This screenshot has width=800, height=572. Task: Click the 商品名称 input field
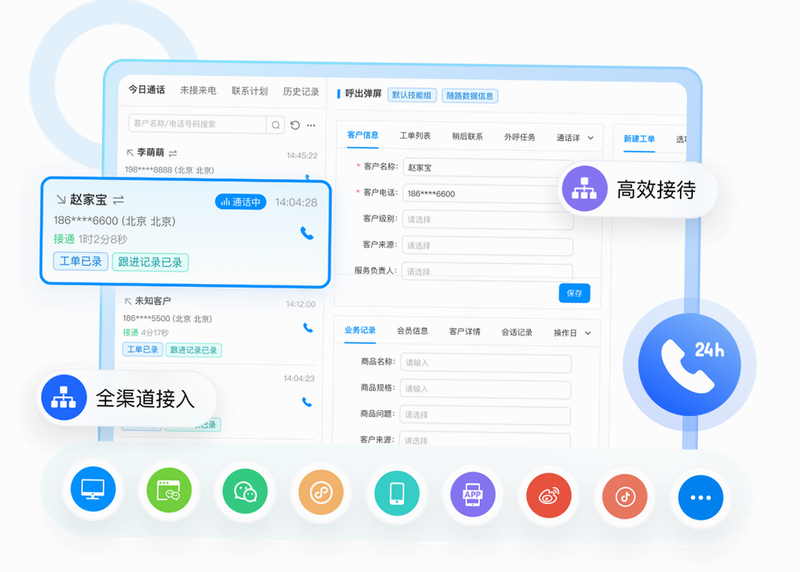(x=486, y=363)
